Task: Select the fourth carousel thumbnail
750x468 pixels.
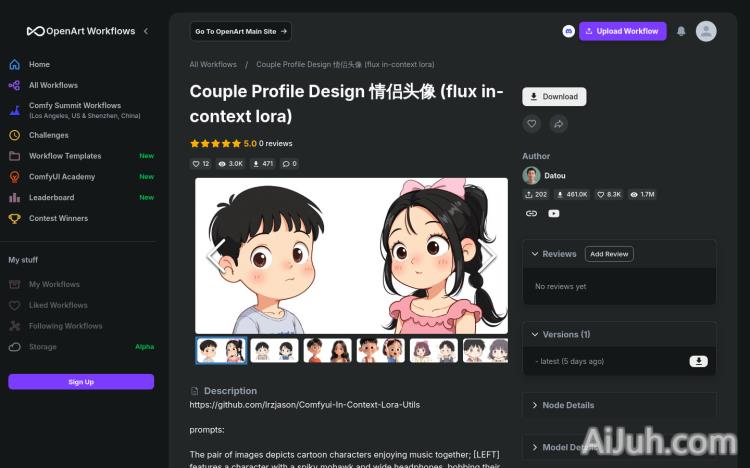Action: pyautogui.click(x=381, y=350)
